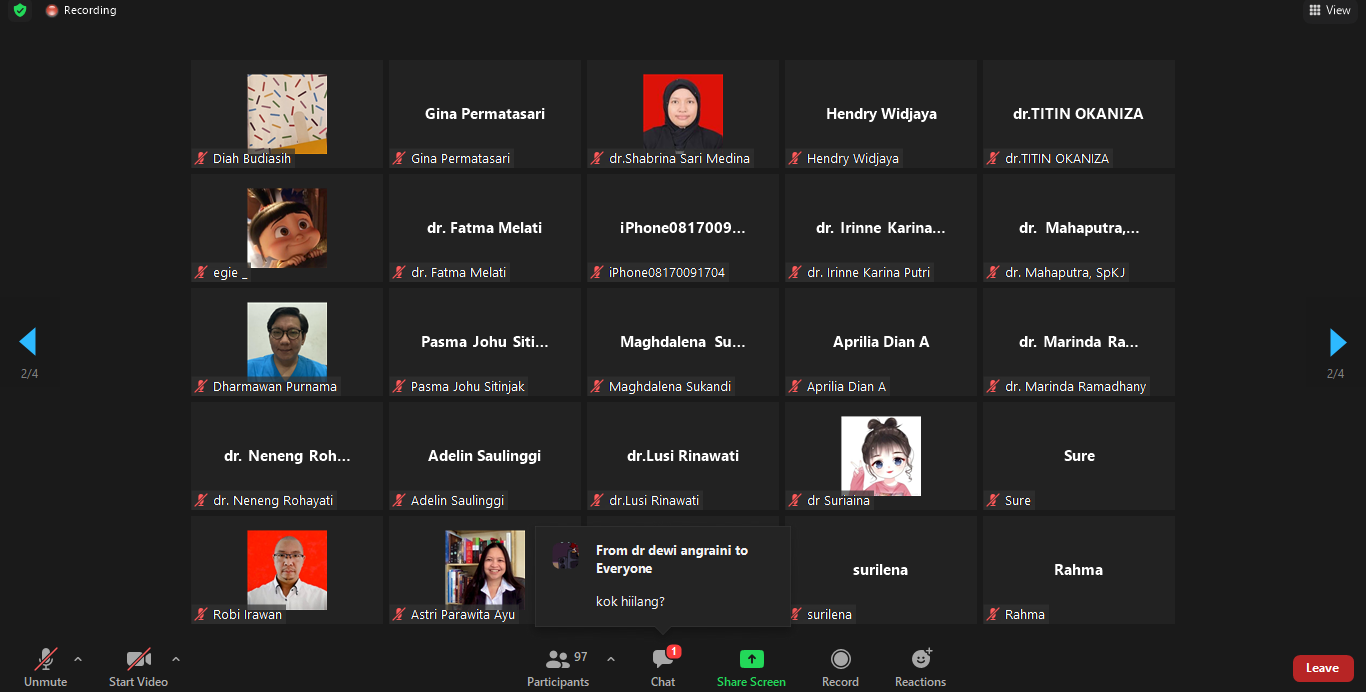Open the Reactions menu
Viewport: 1366px width, 692px height.
click(x=920, y=668)
